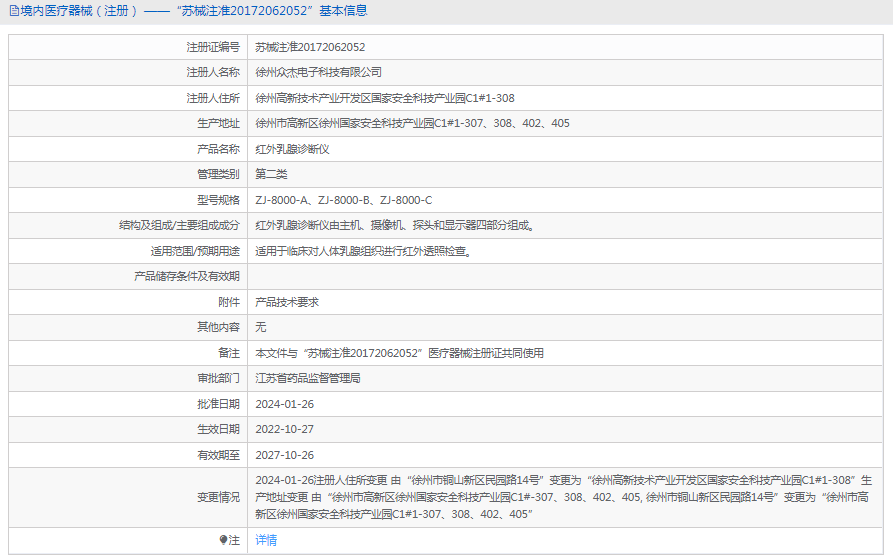
Task: Click the 审批部门 label
Action: [219, 378]
